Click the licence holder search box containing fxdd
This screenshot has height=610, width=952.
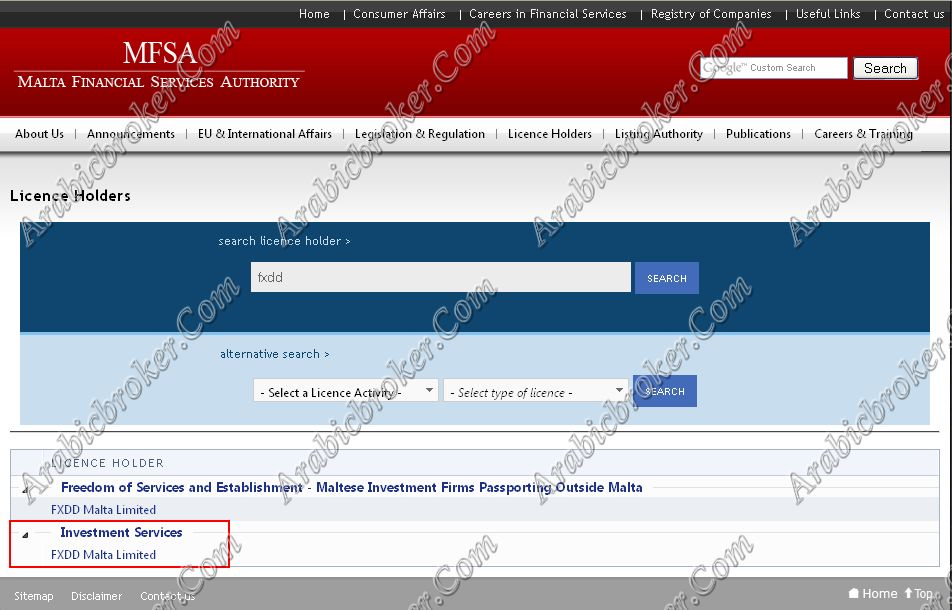[441, 277]
